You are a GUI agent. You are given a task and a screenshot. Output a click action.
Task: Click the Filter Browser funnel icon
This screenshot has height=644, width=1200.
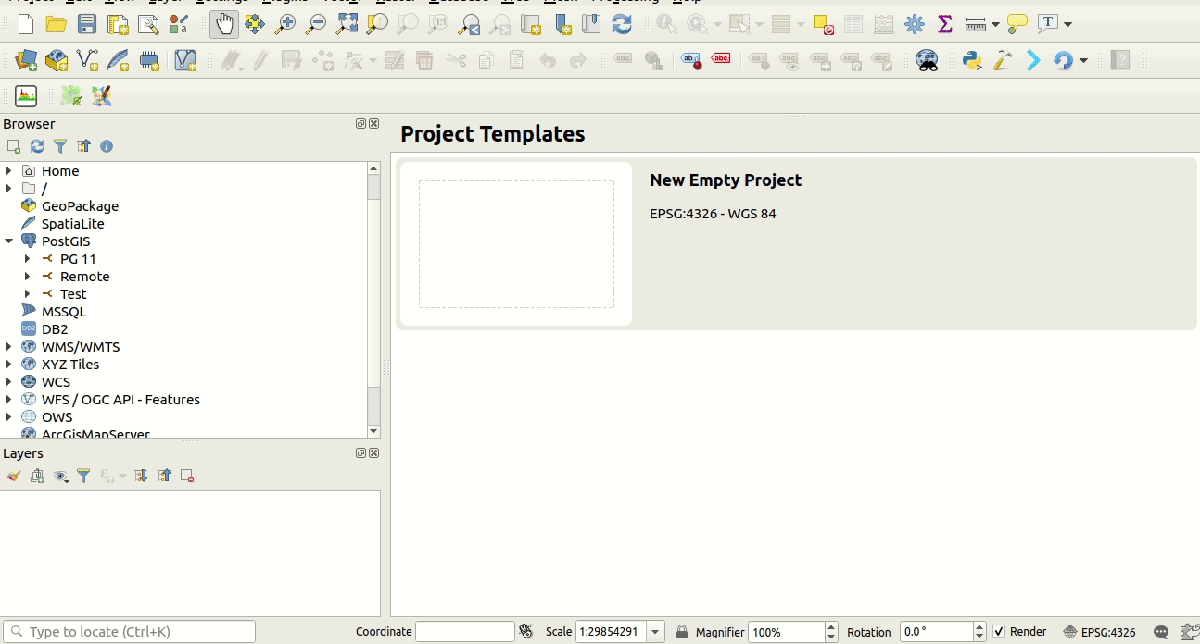click(x=60, y=147)
